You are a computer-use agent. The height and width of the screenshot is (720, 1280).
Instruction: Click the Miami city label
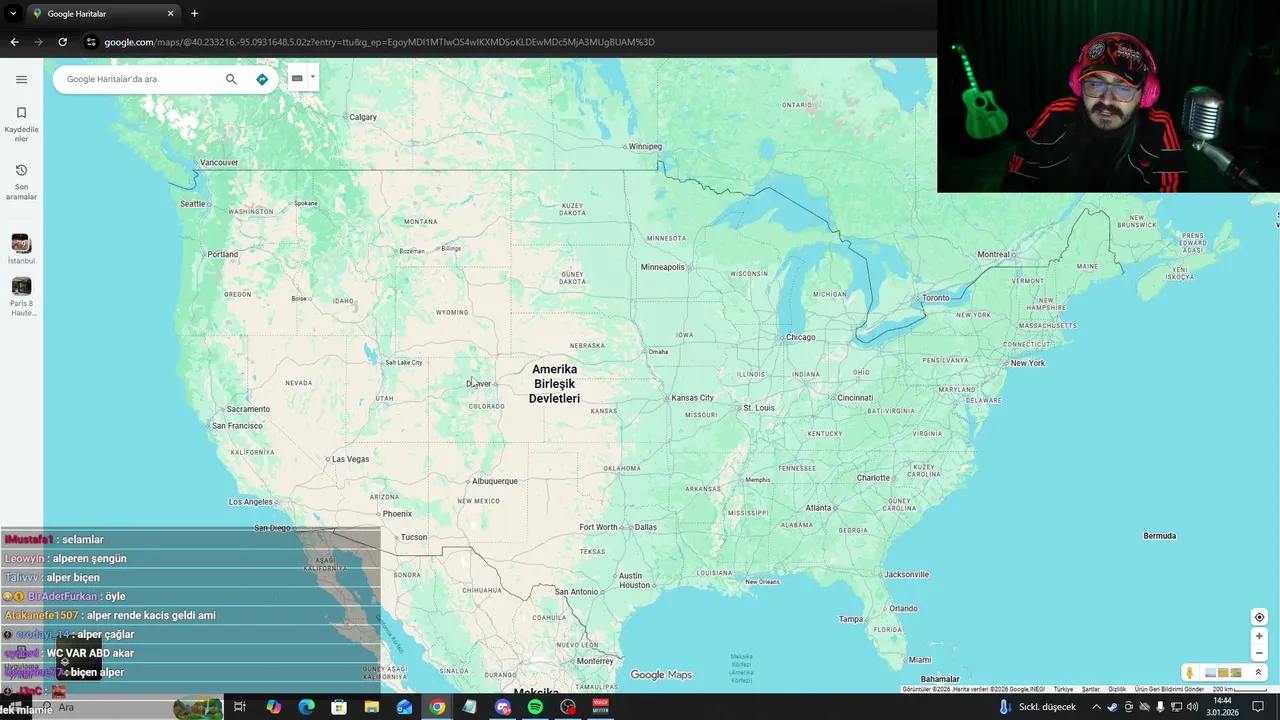tap(919, 660)
